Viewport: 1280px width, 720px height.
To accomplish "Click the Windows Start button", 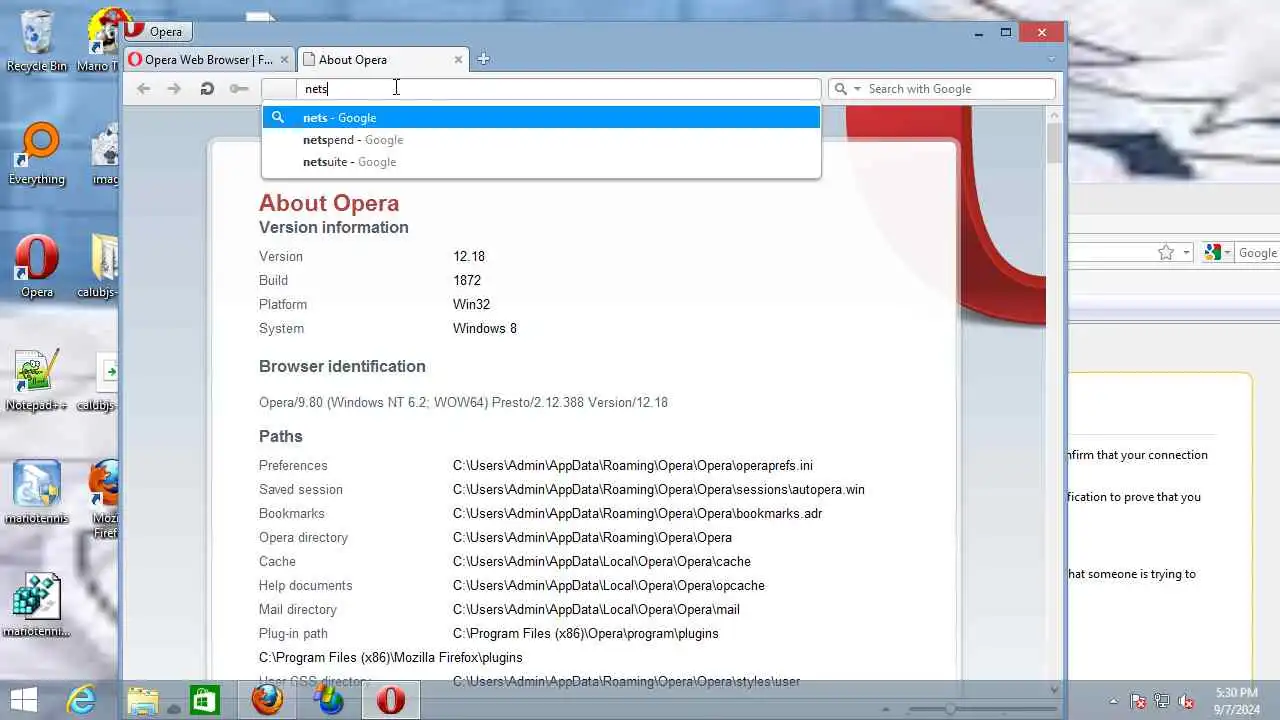I will pos(24,700).
